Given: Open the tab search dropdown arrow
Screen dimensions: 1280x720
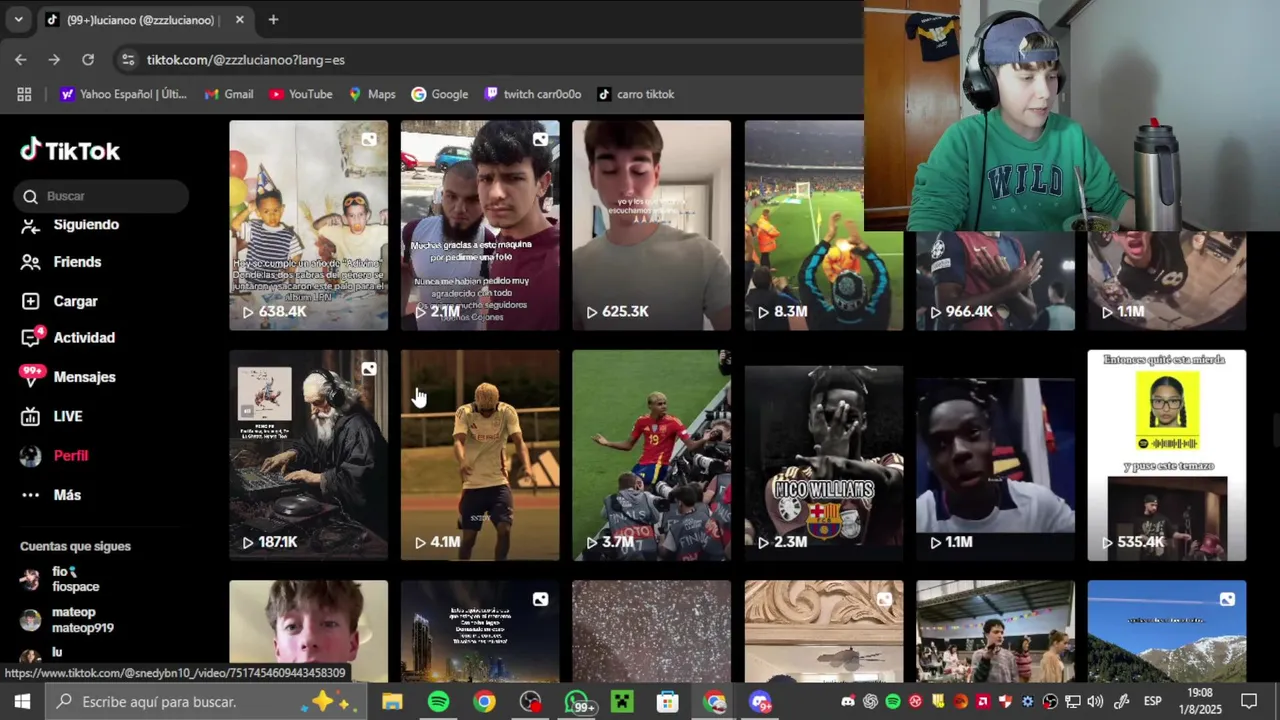Looking at the screenshot, I should click(x=18, y=20).
